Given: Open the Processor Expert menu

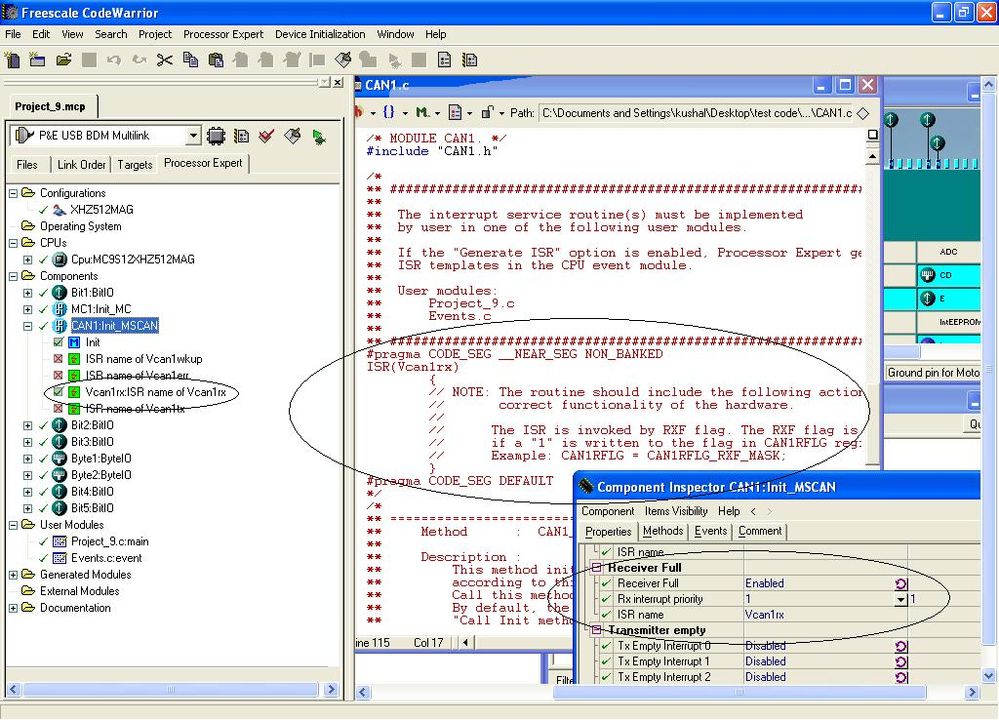Looking at the screenshot, I should tap(223, 34).
